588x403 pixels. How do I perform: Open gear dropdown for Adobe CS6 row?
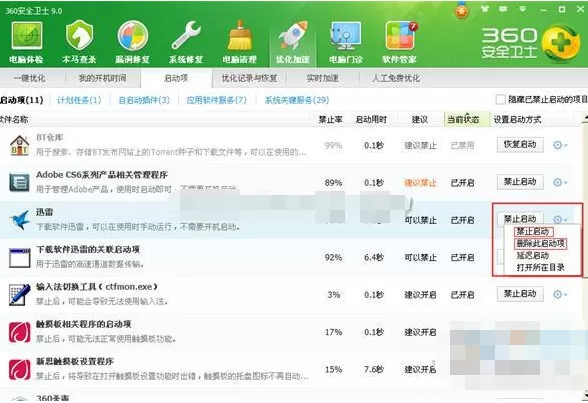click(560, 182)
